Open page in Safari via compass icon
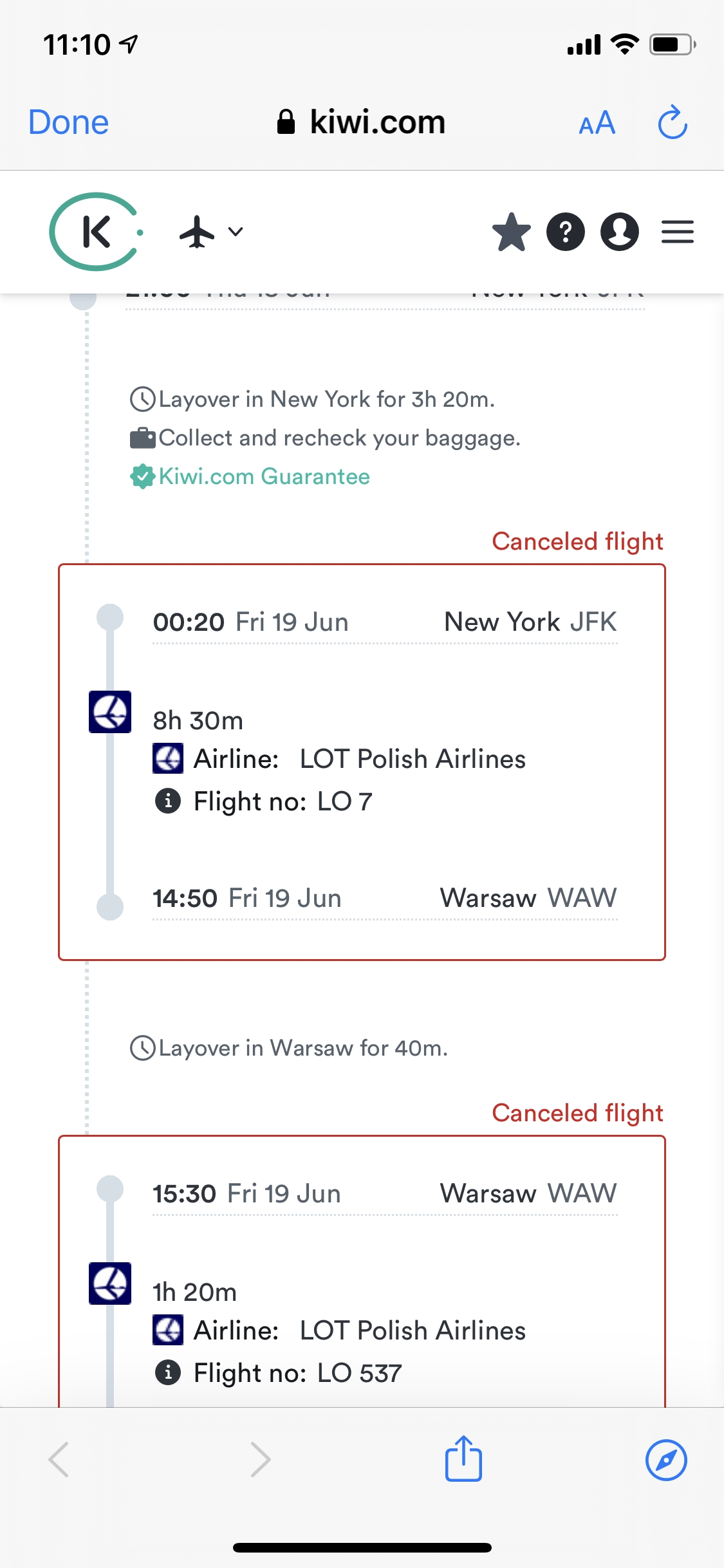Image resolution: width=724 pixels, height=1568 pixels. coord(666,1460)
